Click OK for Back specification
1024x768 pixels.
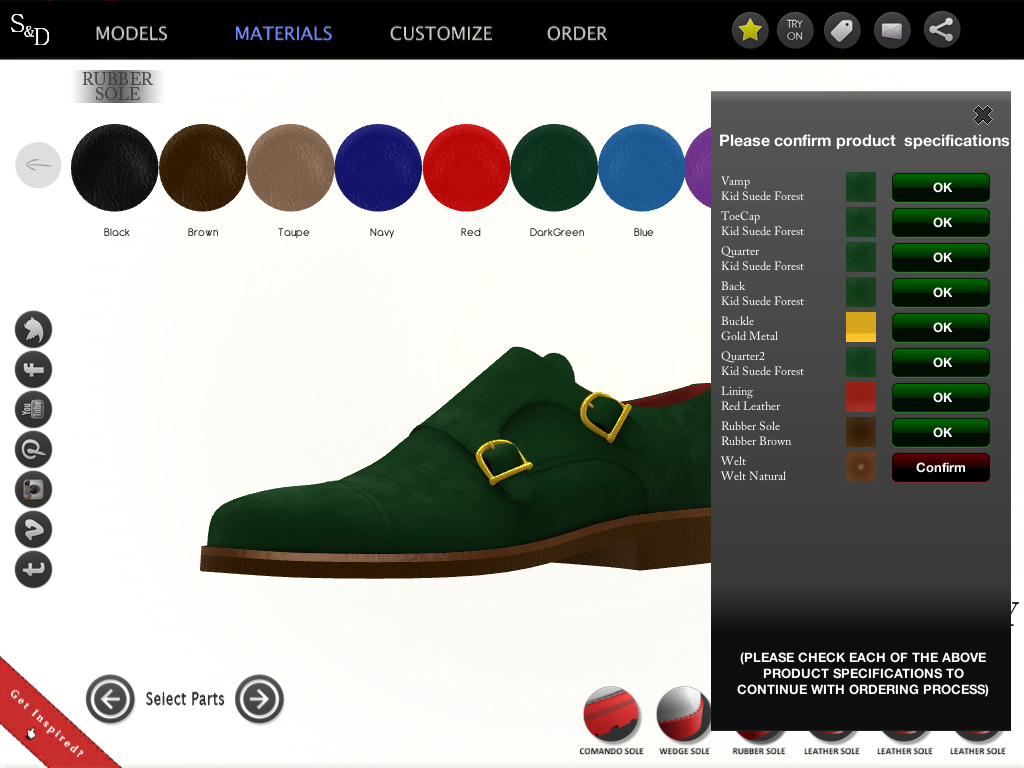click(x=941, y=293)
